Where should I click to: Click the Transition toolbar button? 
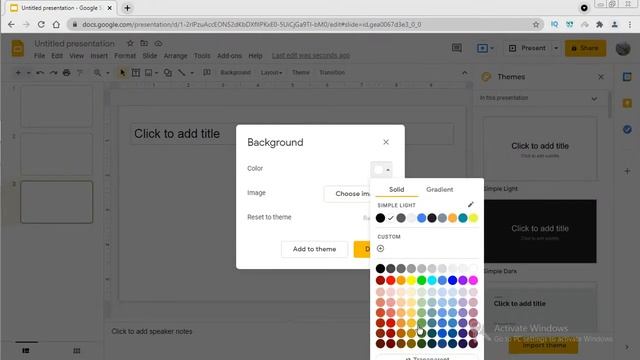[332, 73]
